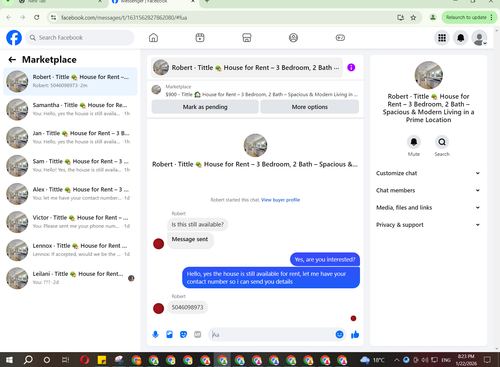500x367 pixels.
Task: Open Facebook notifications bell
Action: [461, 38]
